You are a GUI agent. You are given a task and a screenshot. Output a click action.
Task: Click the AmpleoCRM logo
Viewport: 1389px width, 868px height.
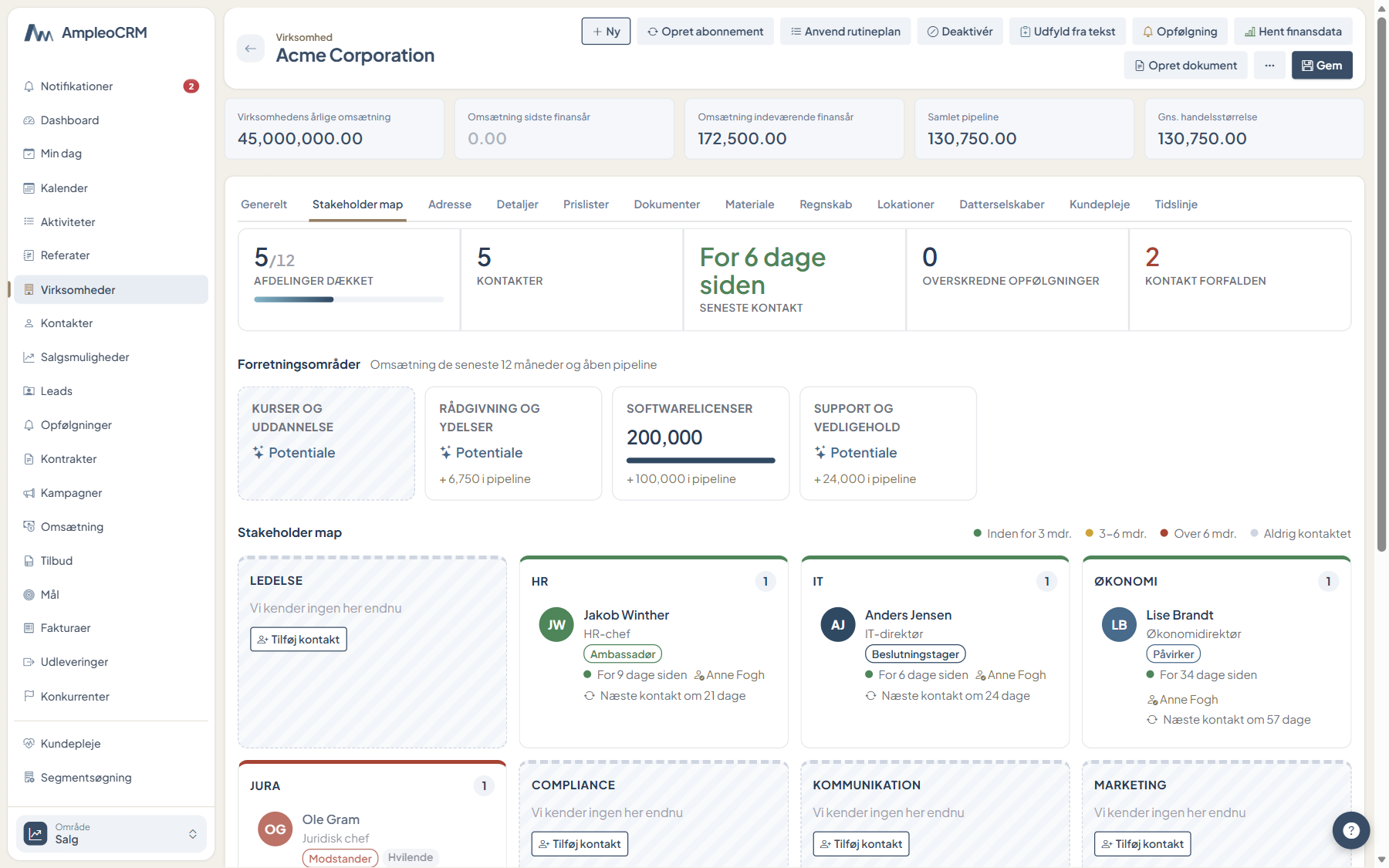click(85, 32)
